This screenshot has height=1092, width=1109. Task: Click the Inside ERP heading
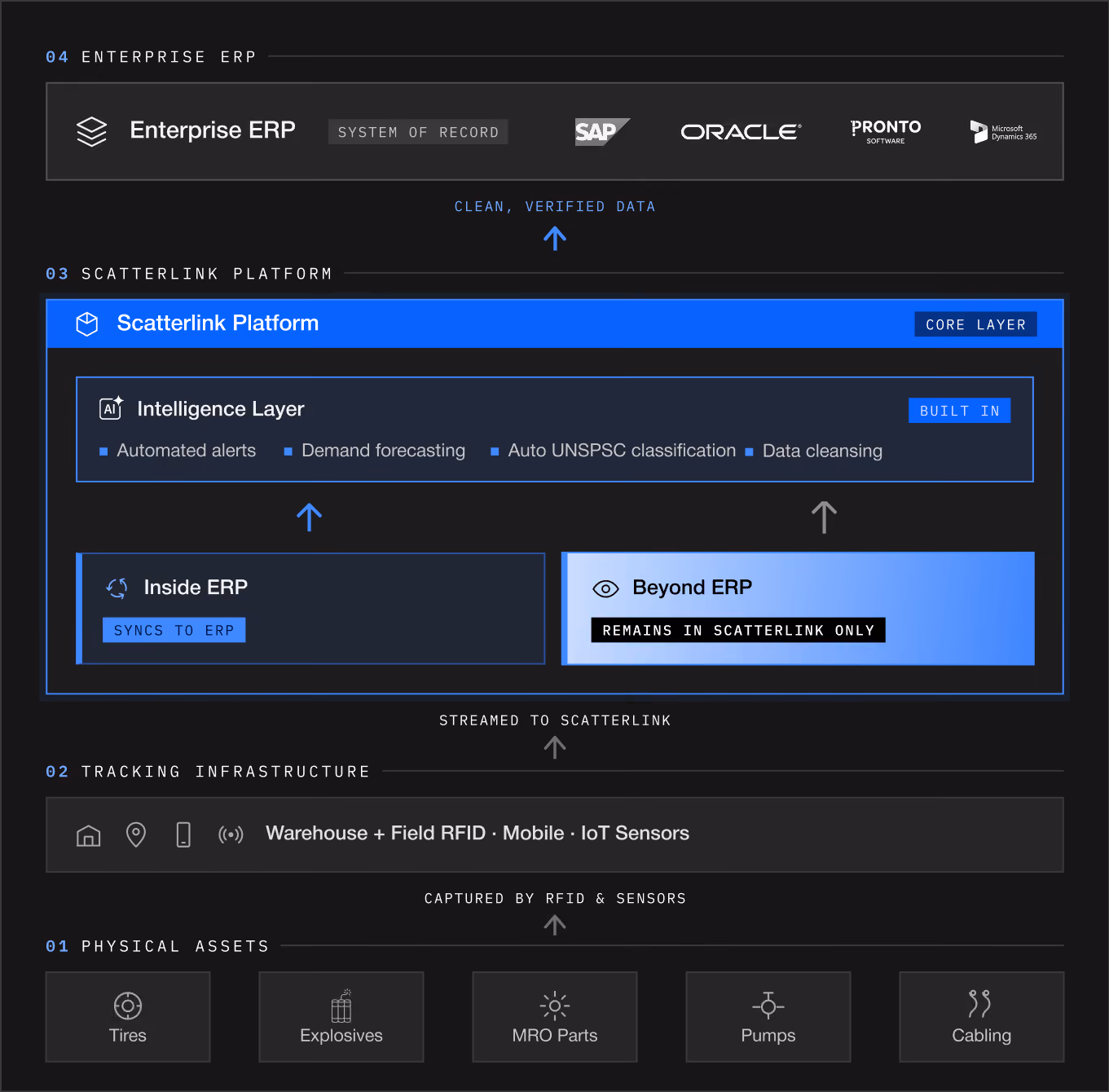pos(196,588)
